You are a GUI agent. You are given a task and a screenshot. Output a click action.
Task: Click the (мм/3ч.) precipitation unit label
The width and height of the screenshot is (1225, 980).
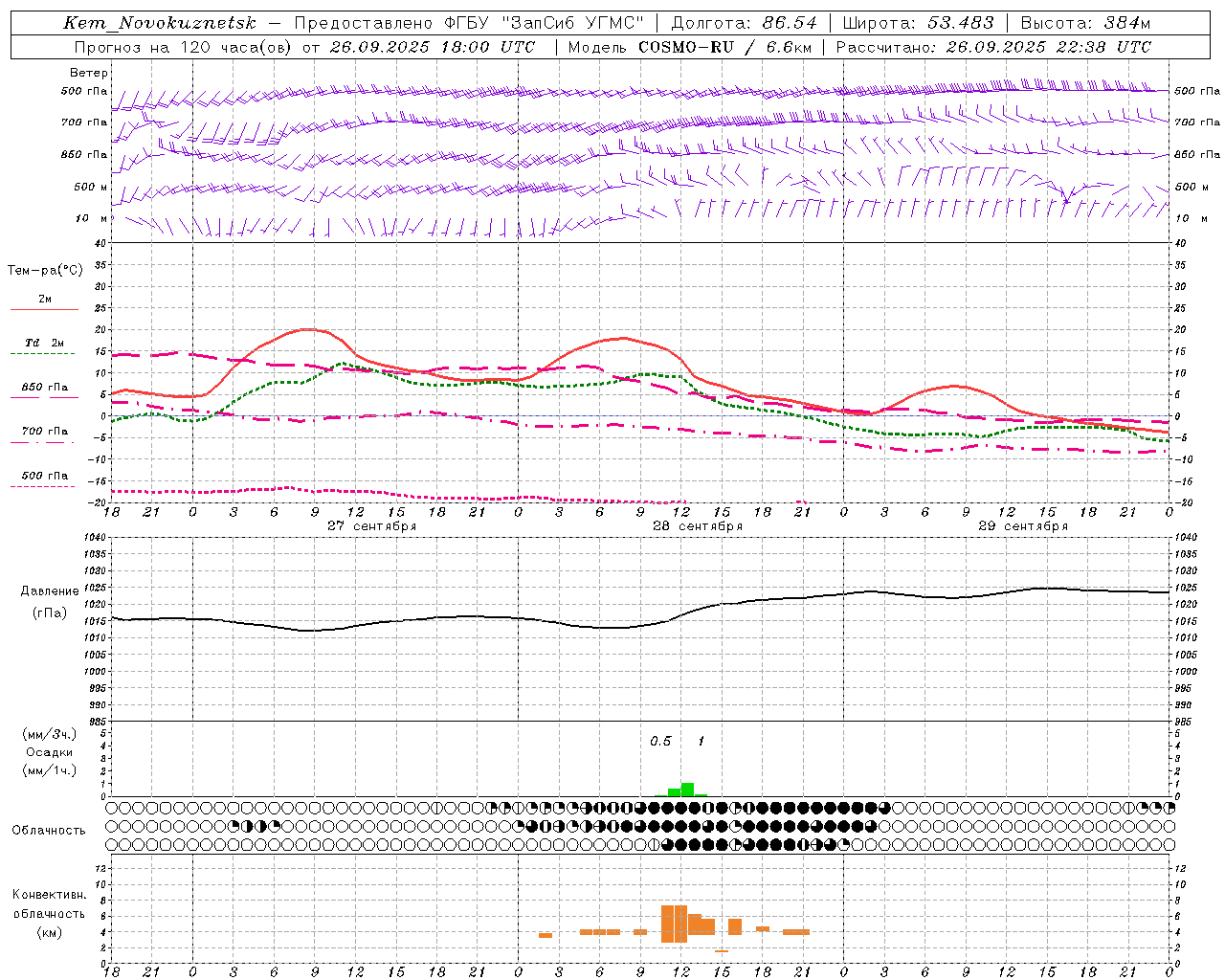pos(50,734)
